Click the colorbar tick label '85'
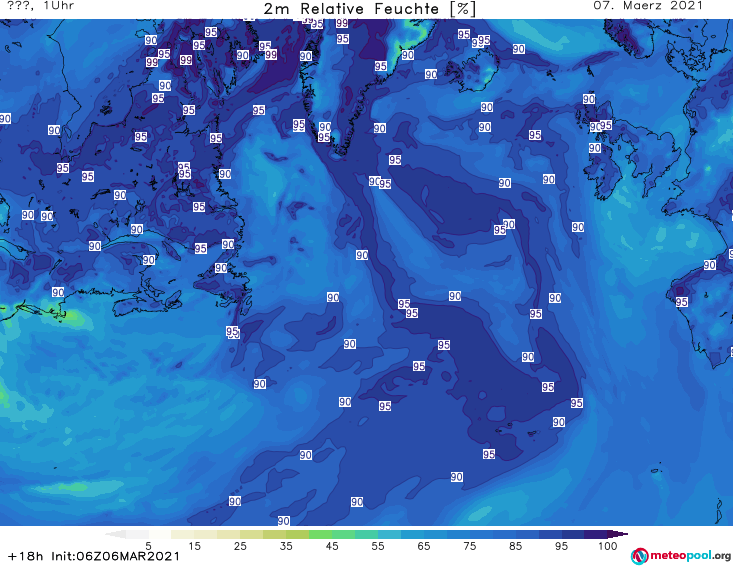 coord(515,546)
